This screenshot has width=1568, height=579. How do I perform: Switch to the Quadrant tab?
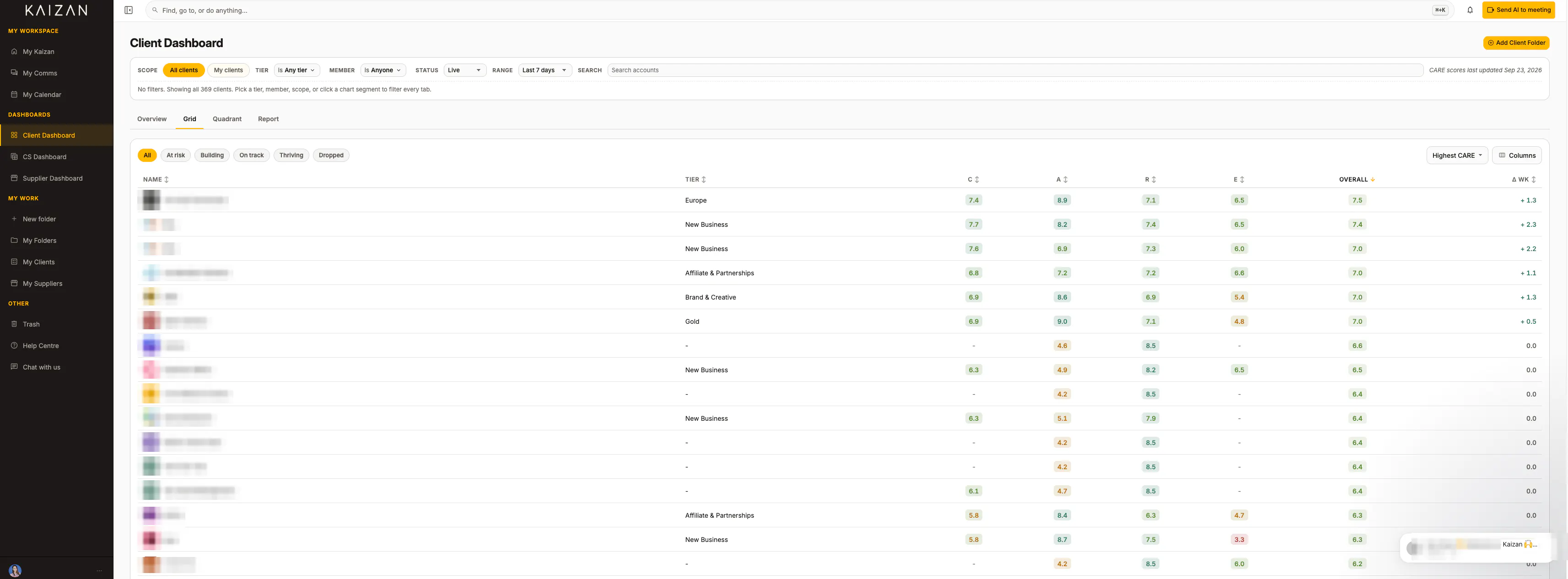coord(227,118)
